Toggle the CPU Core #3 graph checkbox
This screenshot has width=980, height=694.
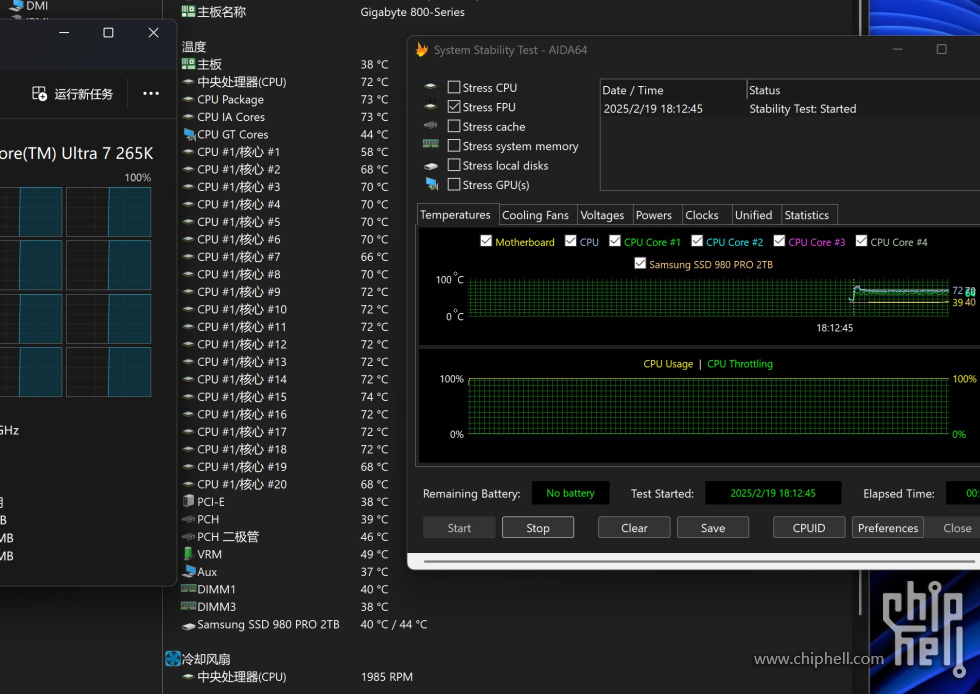tap(779, 241)
